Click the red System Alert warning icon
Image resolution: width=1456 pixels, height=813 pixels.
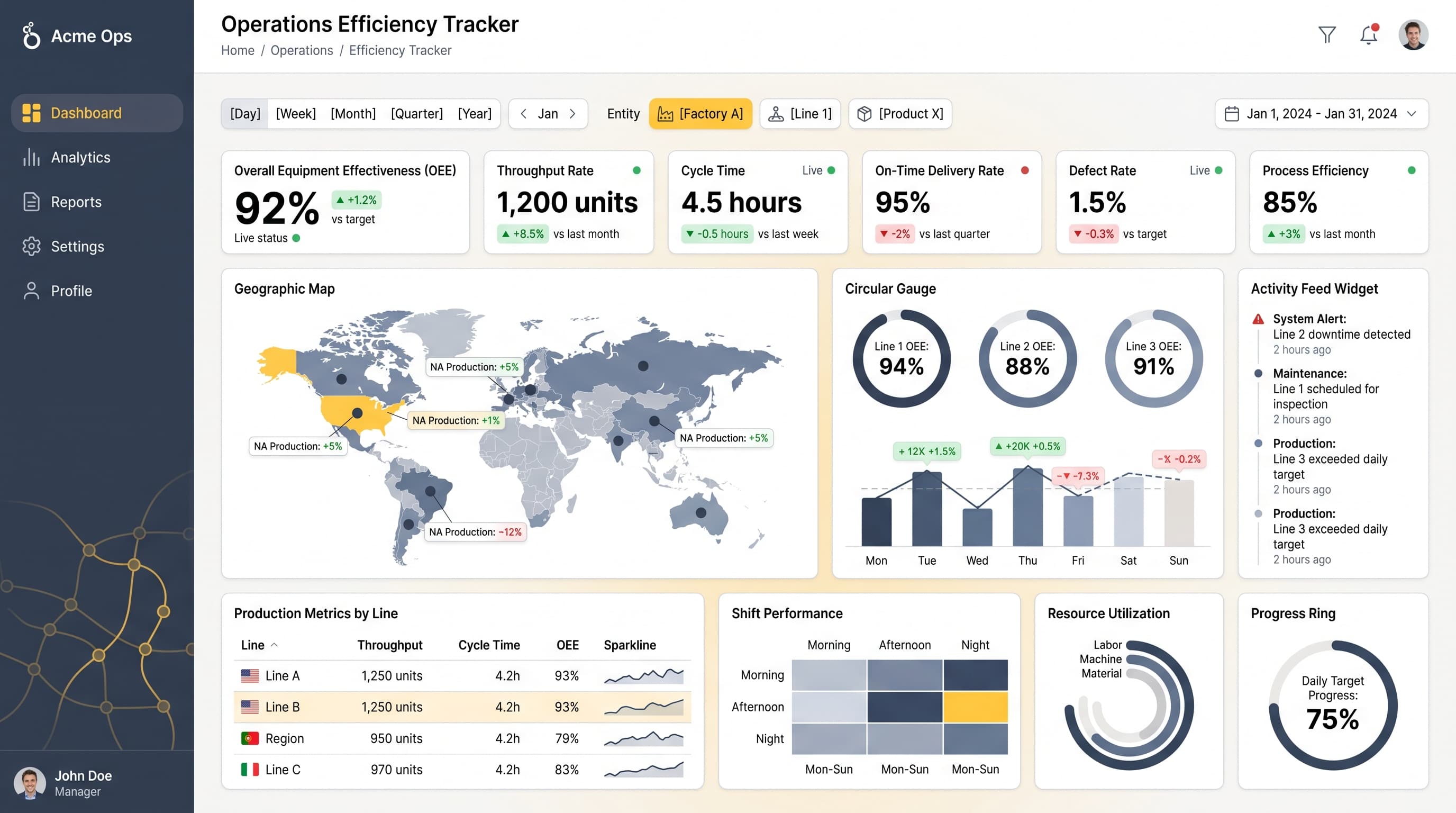(x=1258, y=320)
